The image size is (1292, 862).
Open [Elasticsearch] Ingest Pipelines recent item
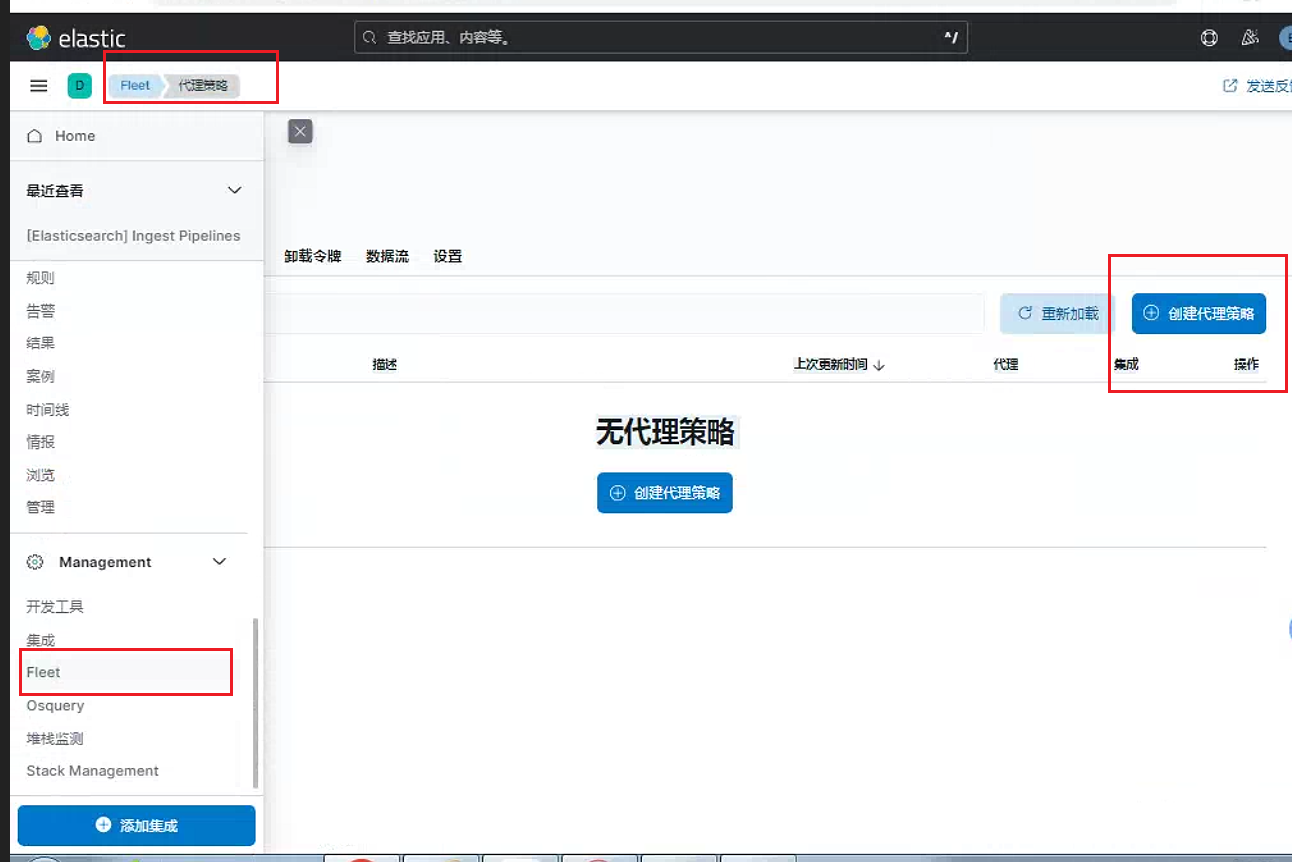coord(133,236)
